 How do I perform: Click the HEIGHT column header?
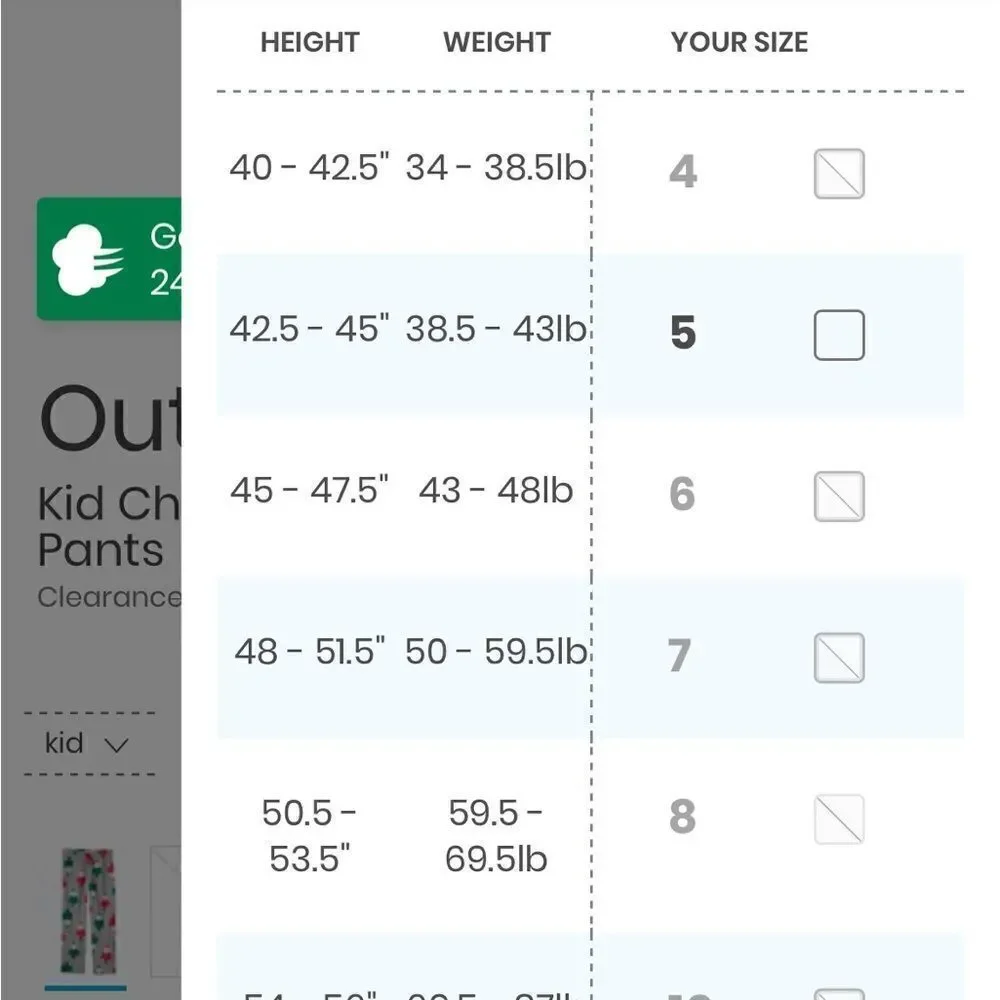click(x=310, y=42)
